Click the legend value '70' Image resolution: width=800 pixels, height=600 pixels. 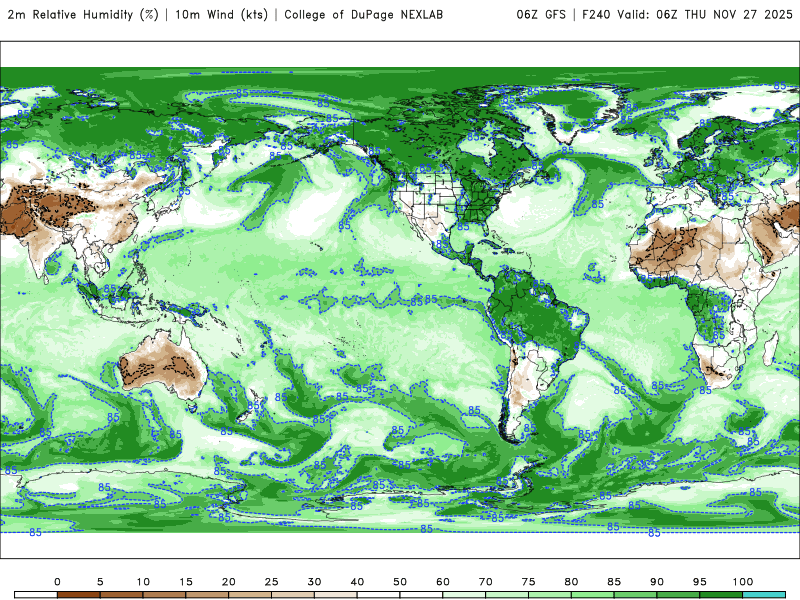click(x=486, y=582)
